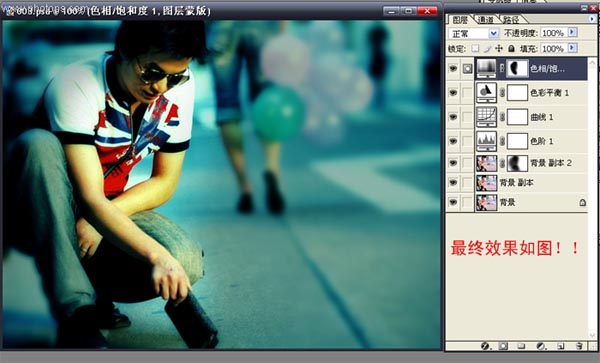The width and height of the screenshot is (600, 363).
Task: Toggle visibility of 曲线 1 layer
Action: (x=453, y=117)
